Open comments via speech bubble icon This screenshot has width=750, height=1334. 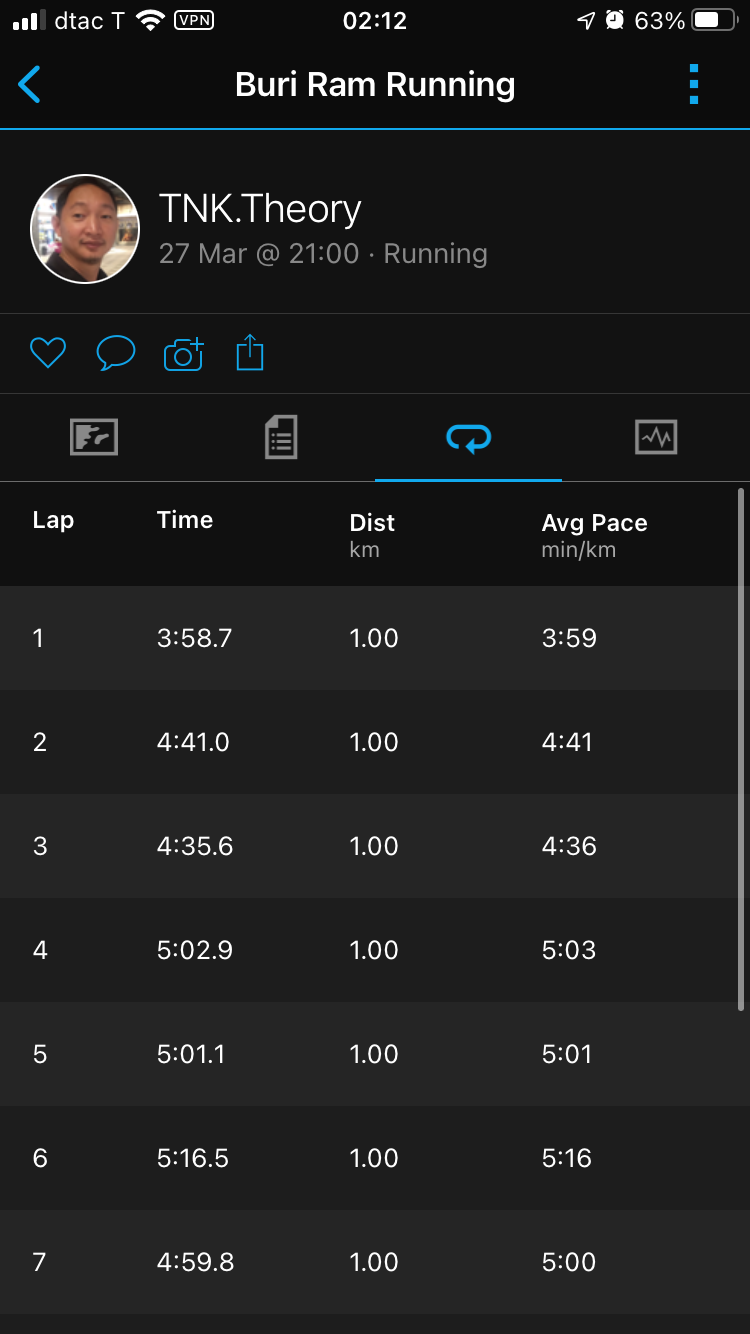[115, 353]
